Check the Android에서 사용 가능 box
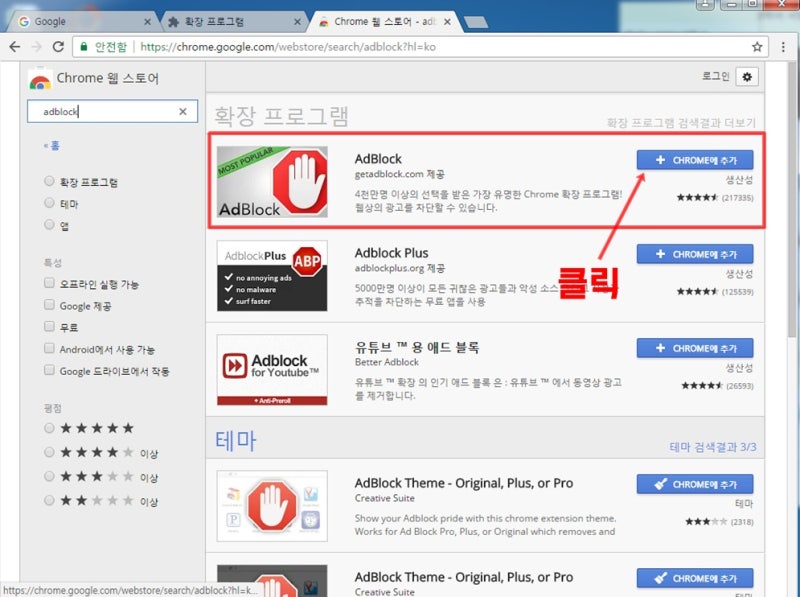 (49, 349)
